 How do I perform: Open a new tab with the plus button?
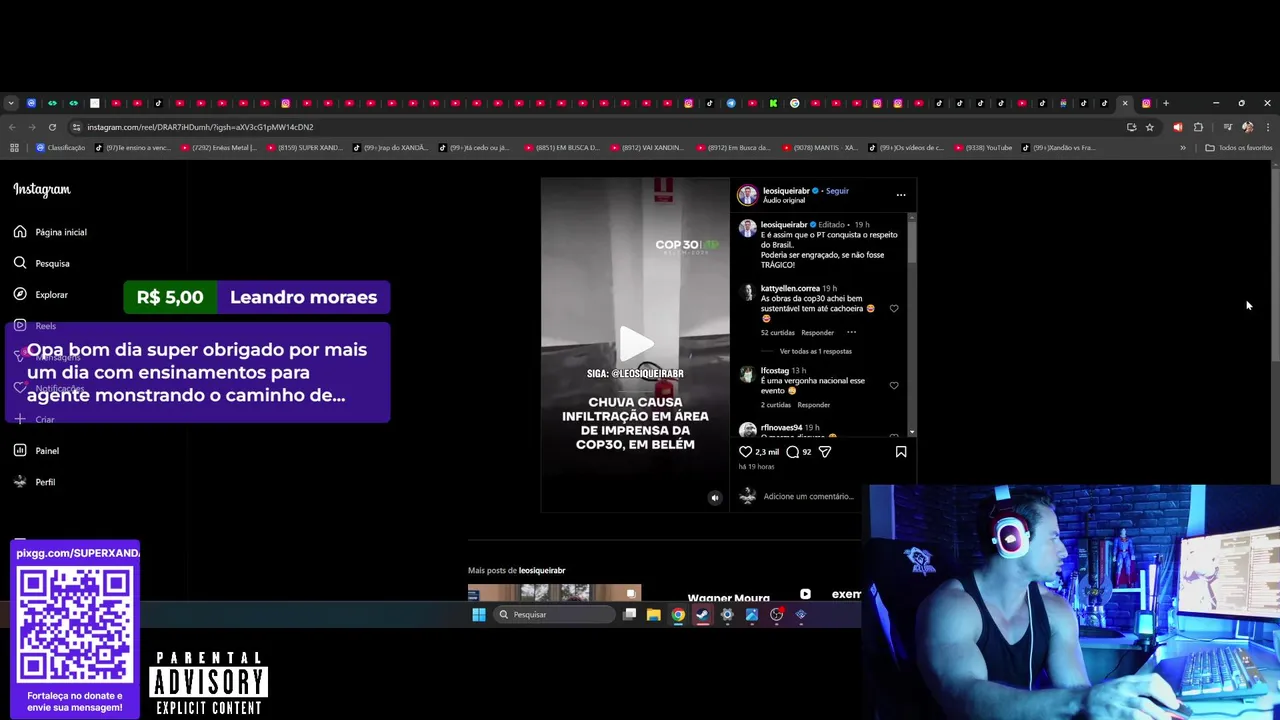1166,103
